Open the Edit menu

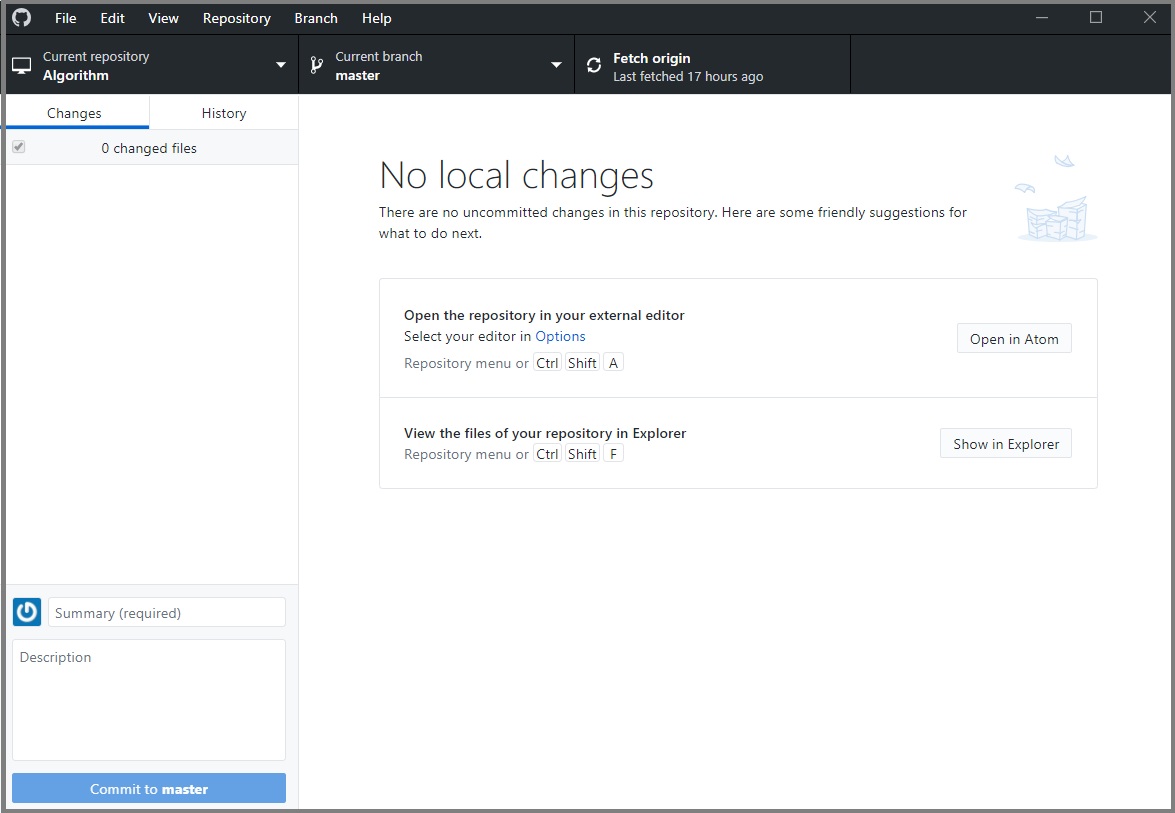[112, 18]
